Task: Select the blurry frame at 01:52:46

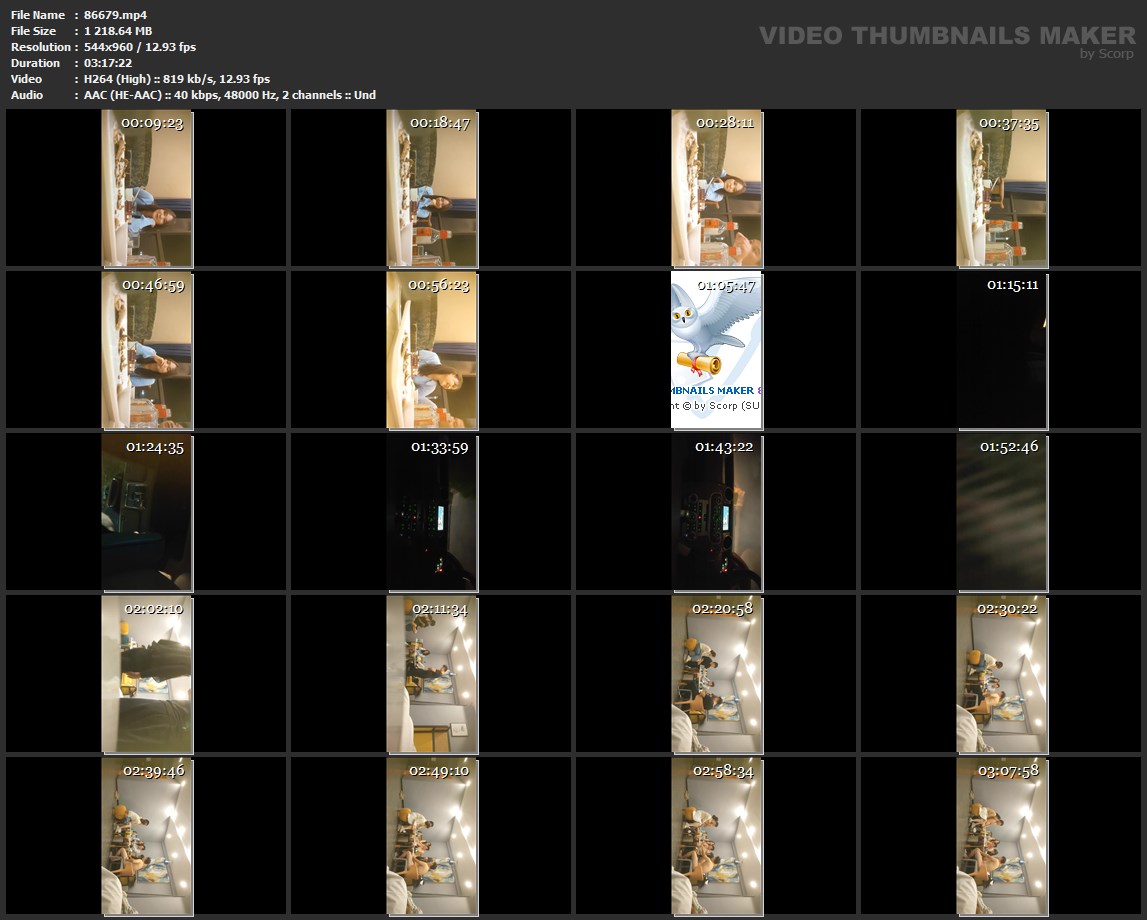Action: [1001, 512]
